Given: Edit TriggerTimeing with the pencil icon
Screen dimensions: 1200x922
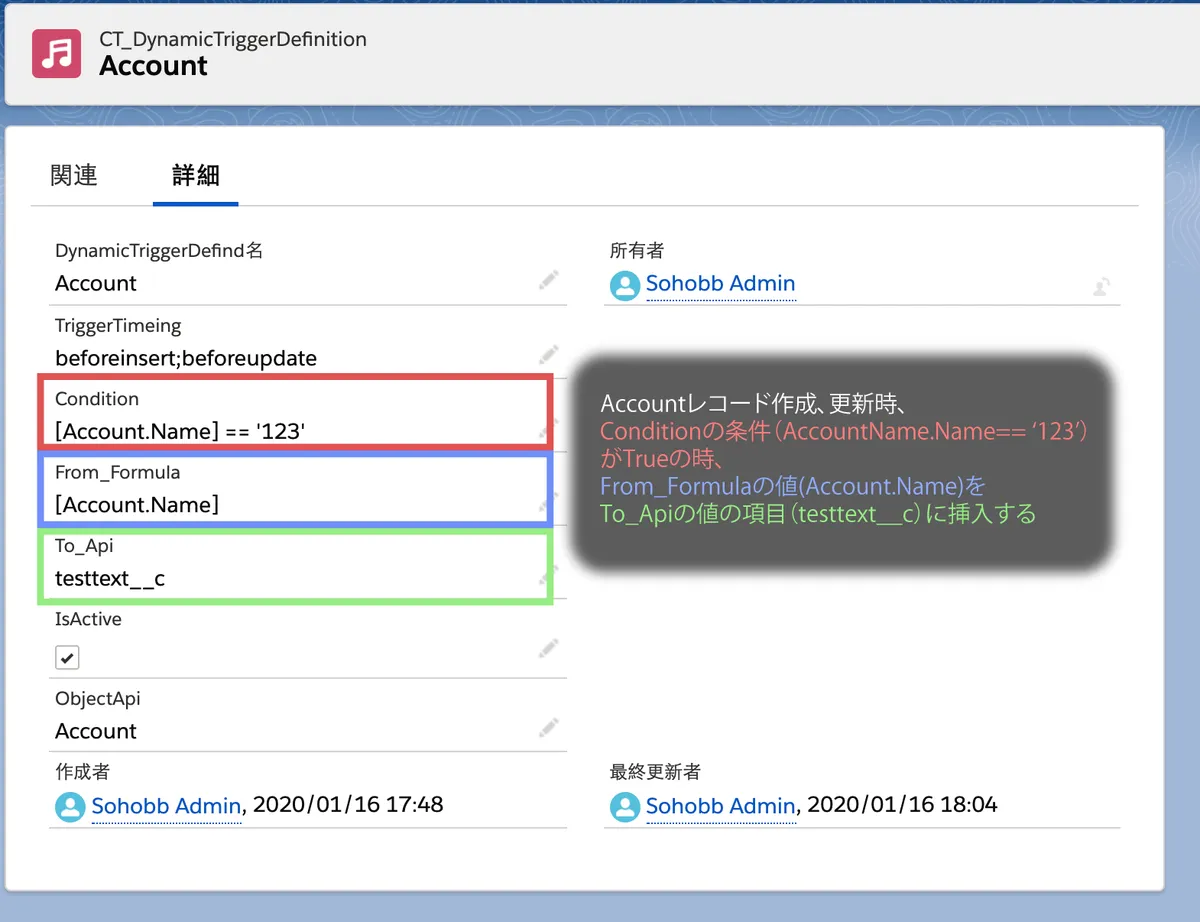Looking at the screenshot, I should click(x=548, y=354).
